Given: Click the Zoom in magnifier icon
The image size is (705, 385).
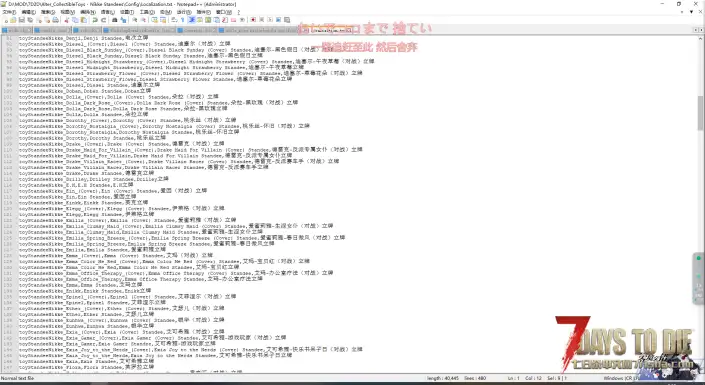Looking at the screenshot, I should tap(135, 20).
